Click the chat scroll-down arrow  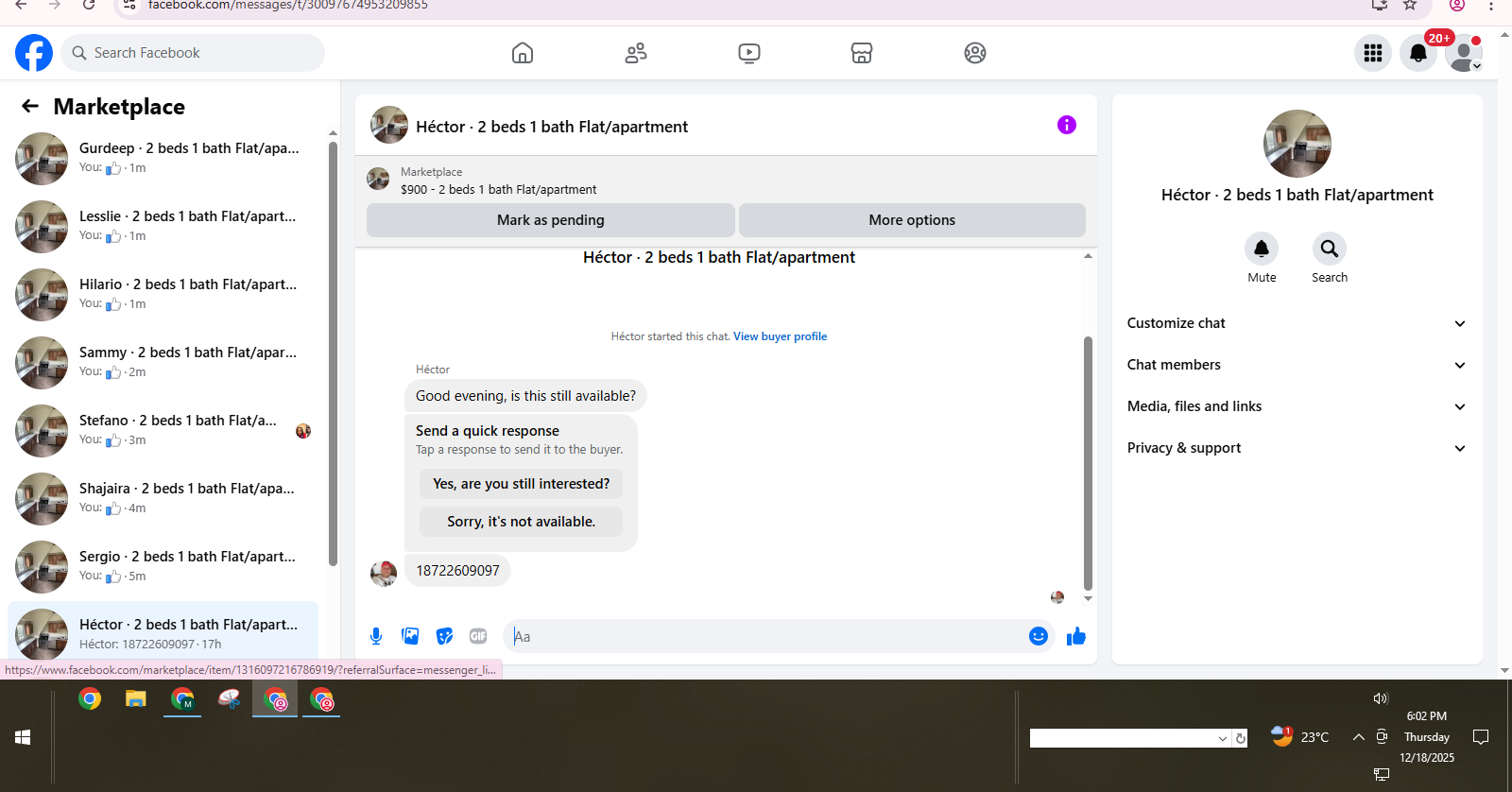1088,598
